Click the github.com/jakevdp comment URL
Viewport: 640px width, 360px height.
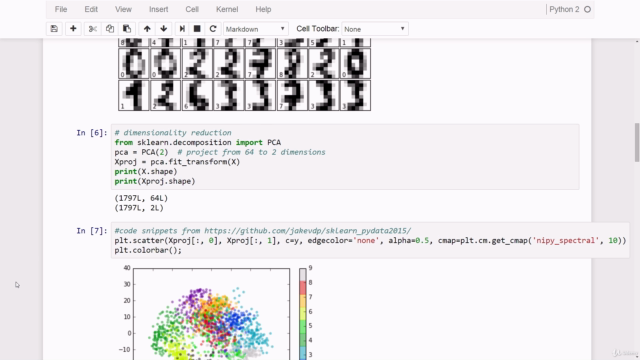click(x=308, y=231)
